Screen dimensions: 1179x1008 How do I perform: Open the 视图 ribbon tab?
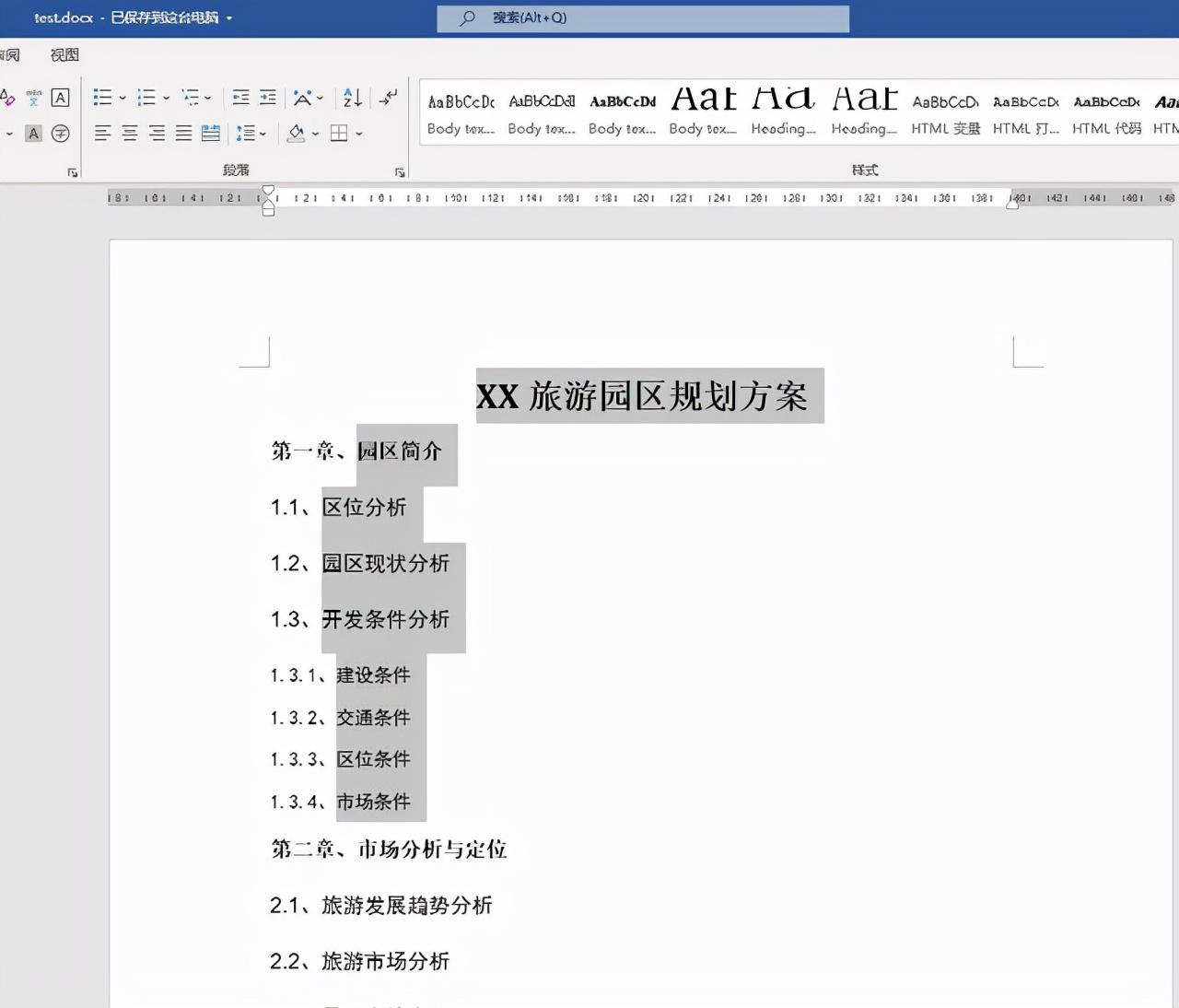(x=64, y=55)
